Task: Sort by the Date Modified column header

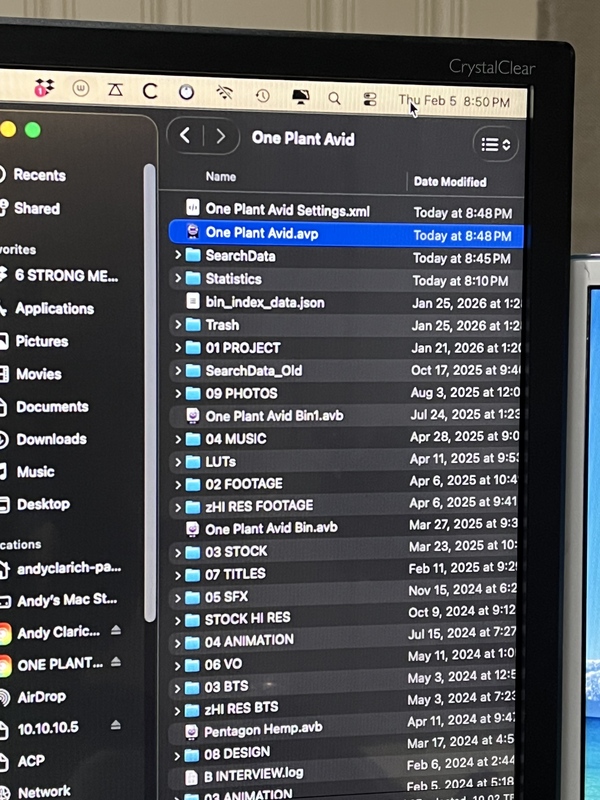Action: click(x=450, y=182)
